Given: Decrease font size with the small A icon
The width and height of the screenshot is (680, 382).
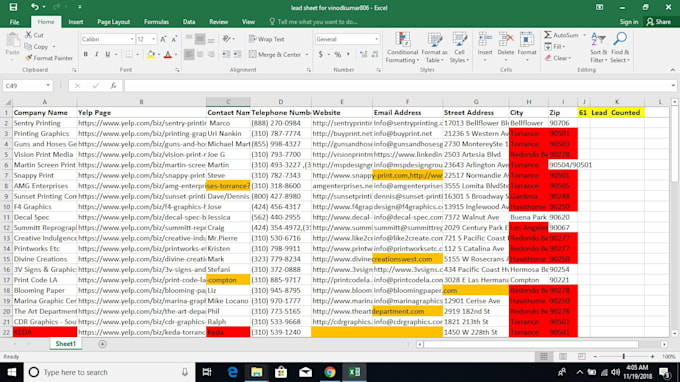Looking at the screenshot, I should (174, 39).
